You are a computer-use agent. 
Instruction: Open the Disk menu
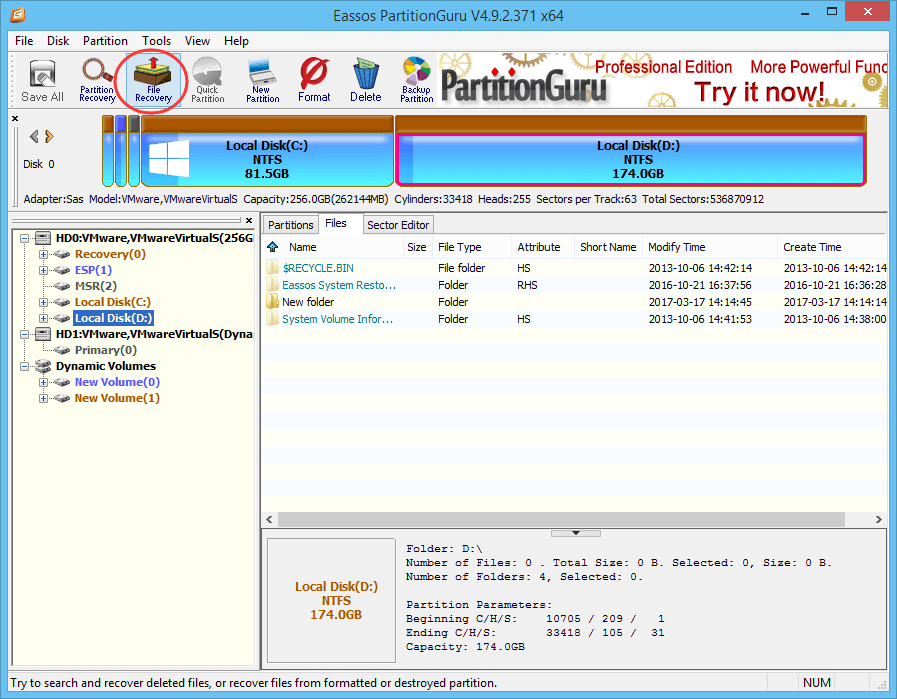58,41
